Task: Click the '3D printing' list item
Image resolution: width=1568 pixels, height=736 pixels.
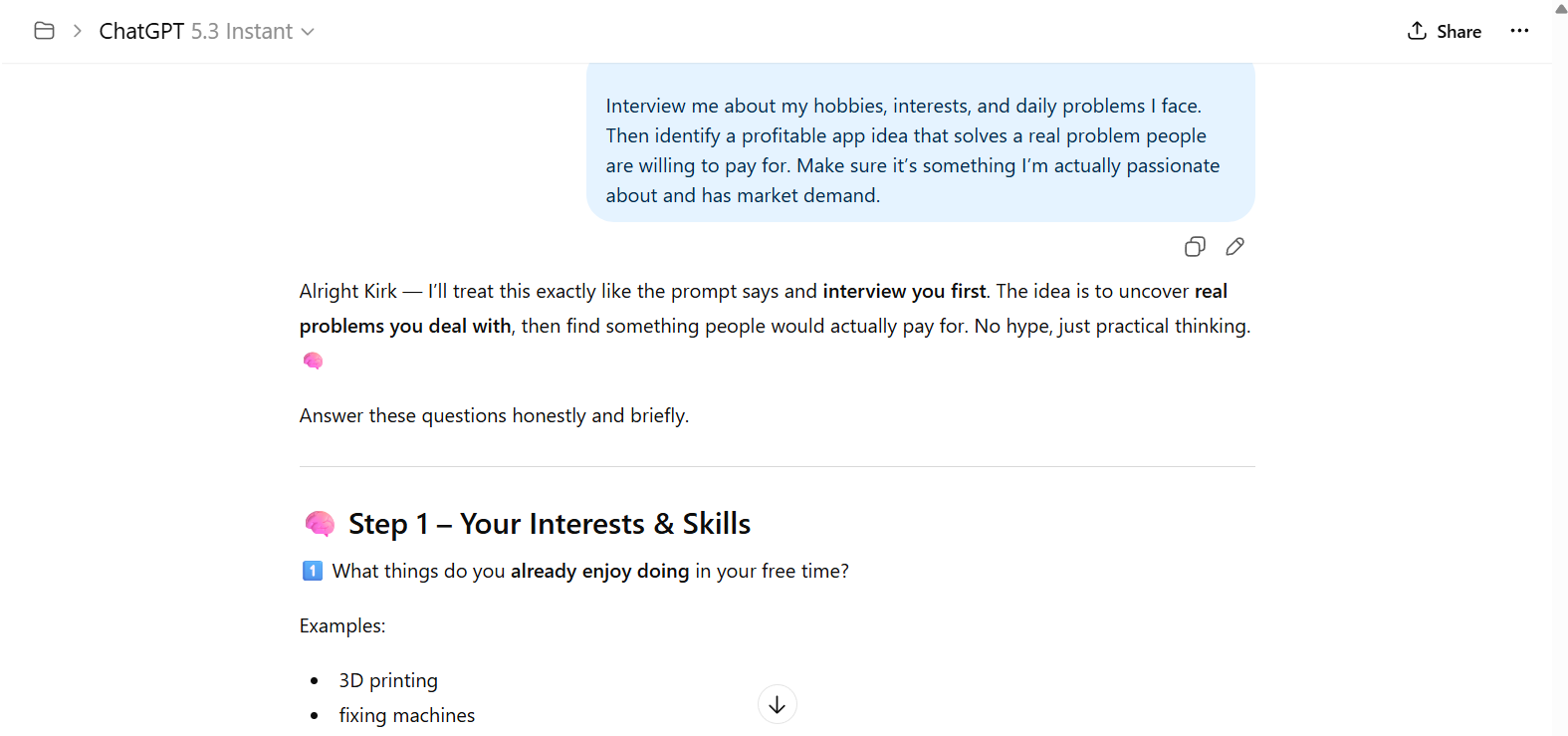Action: tap(388, 680)
